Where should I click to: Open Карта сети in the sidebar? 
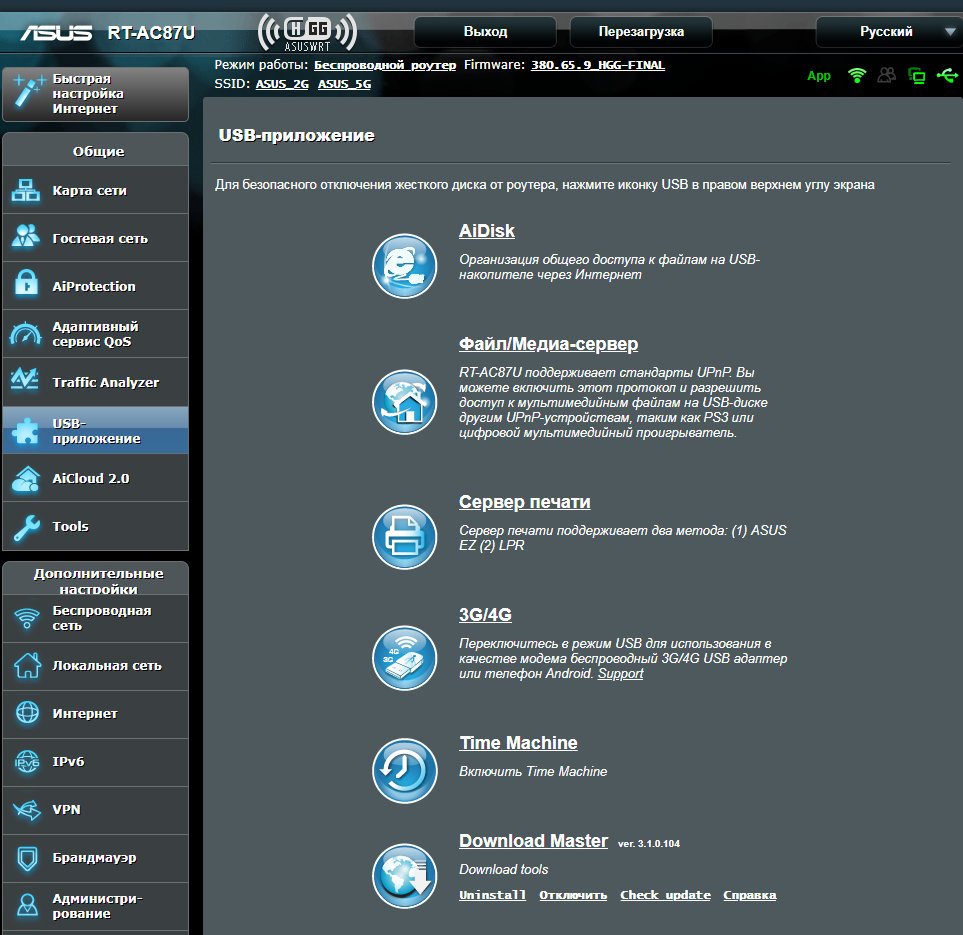pos(95,190)
